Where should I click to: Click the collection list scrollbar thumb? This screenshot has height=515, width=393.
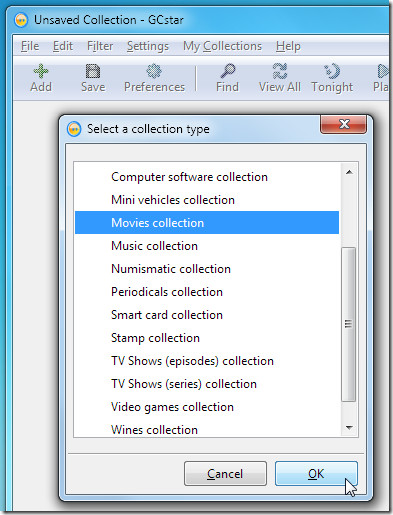(x=349, y=324)
